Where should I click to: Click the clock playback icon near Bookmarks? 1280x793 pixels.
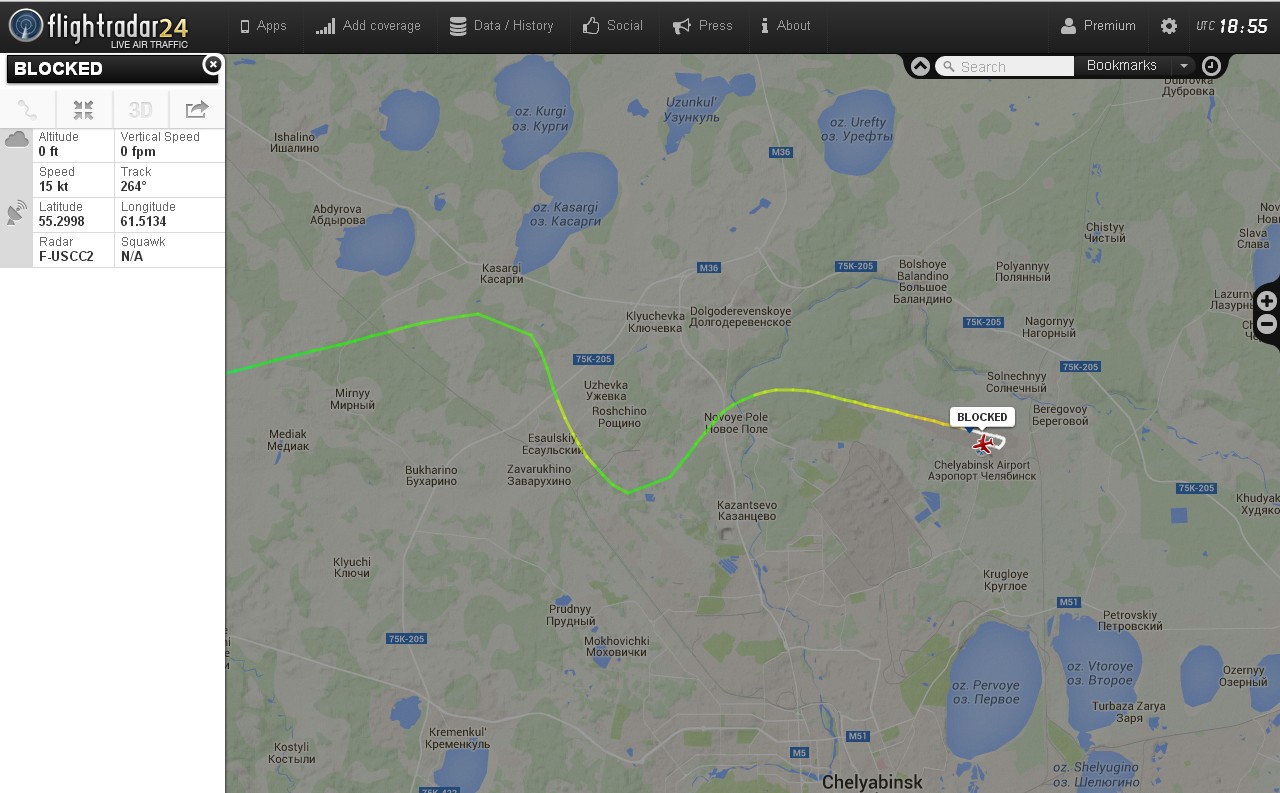(x=1211, y=66)
